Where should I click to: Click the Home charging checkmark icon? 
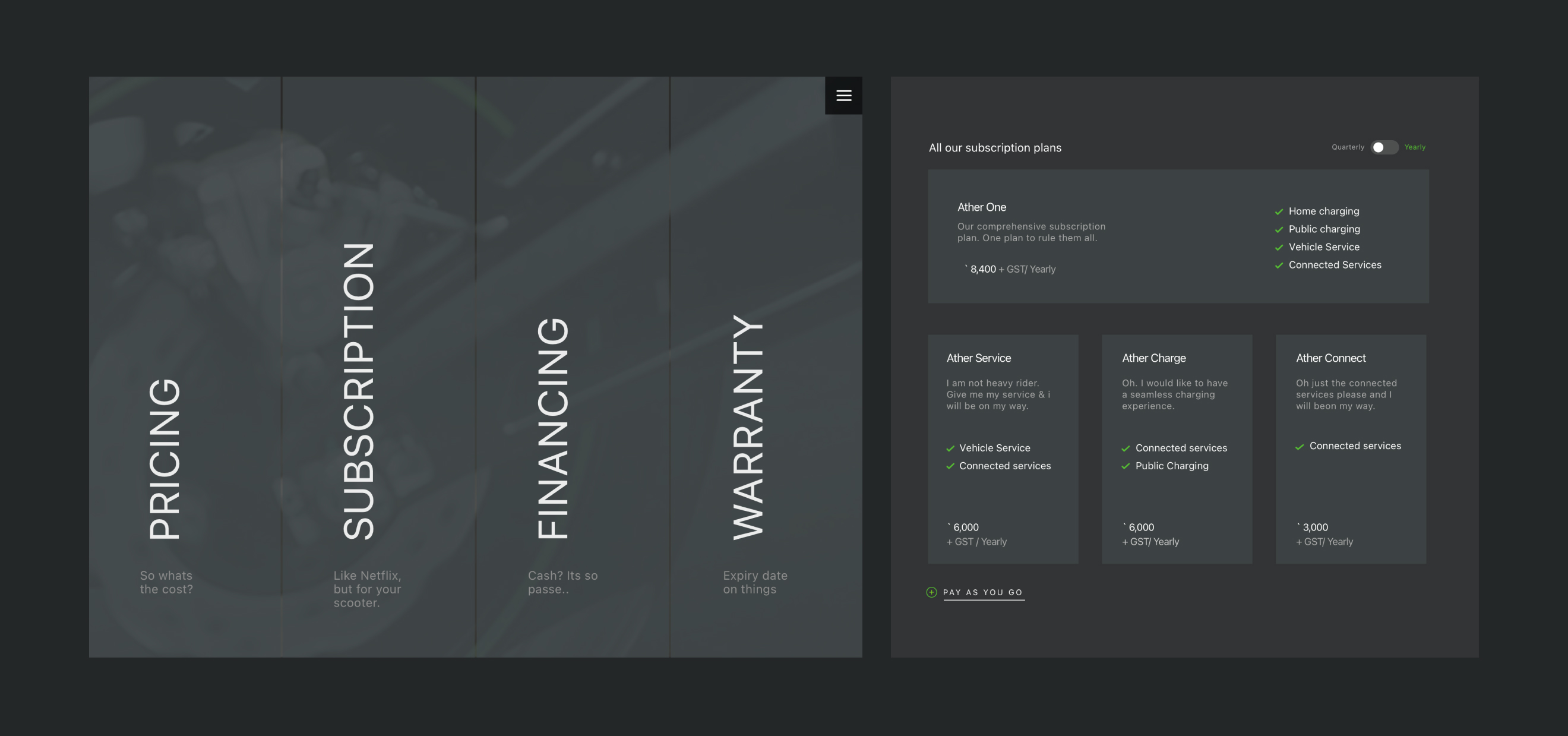coord(1279,212)
